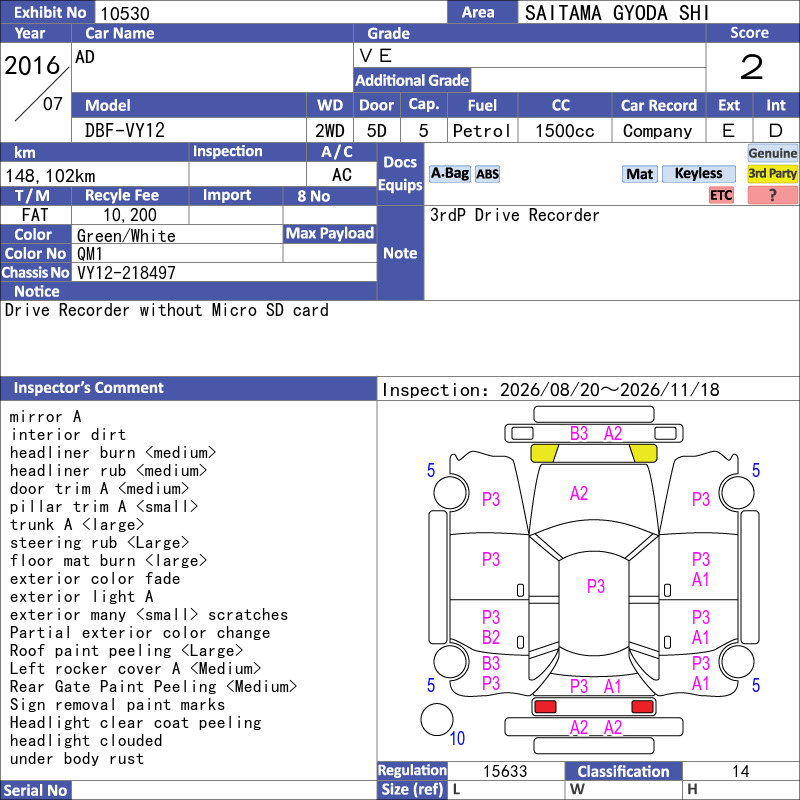Click the Inspector's Comment header
The width and height of the screenshot is (800, 800).
click(188, 388)
